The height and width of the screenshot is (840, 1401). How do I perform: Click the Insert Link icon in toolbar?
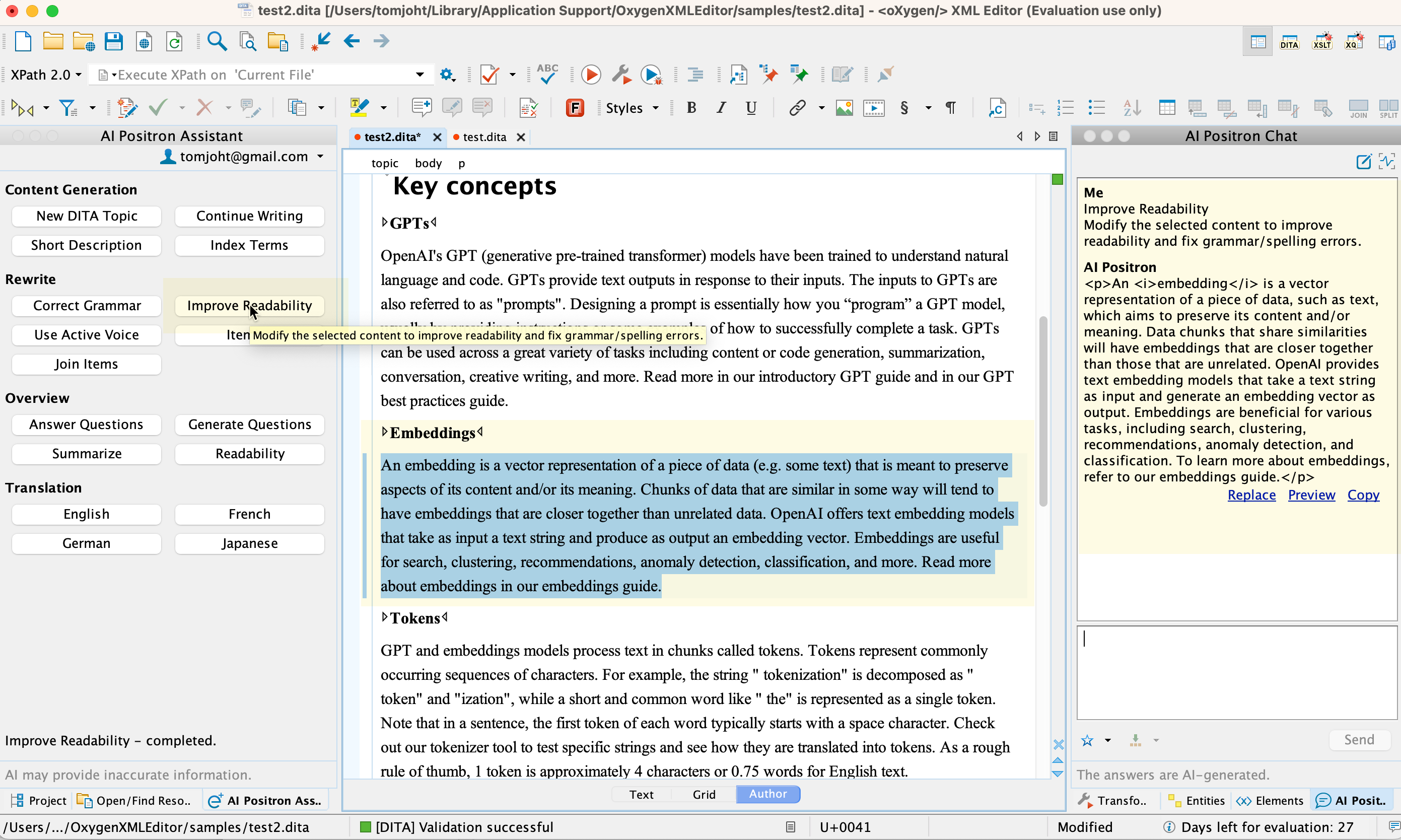point(797,108)
